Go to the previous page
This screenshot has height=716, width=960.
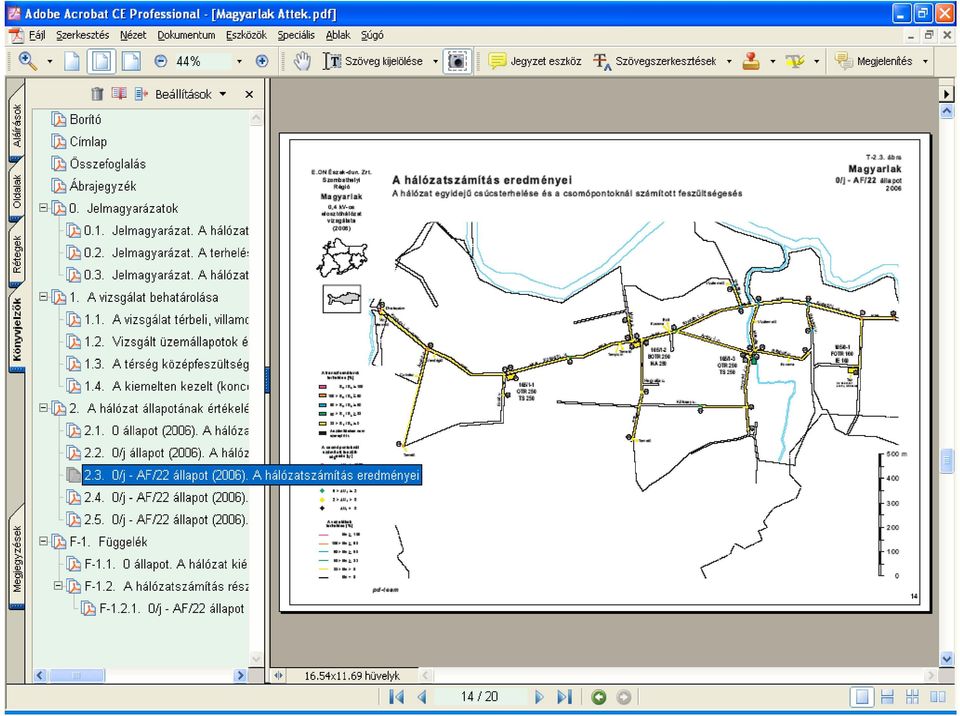click(422, 697)
